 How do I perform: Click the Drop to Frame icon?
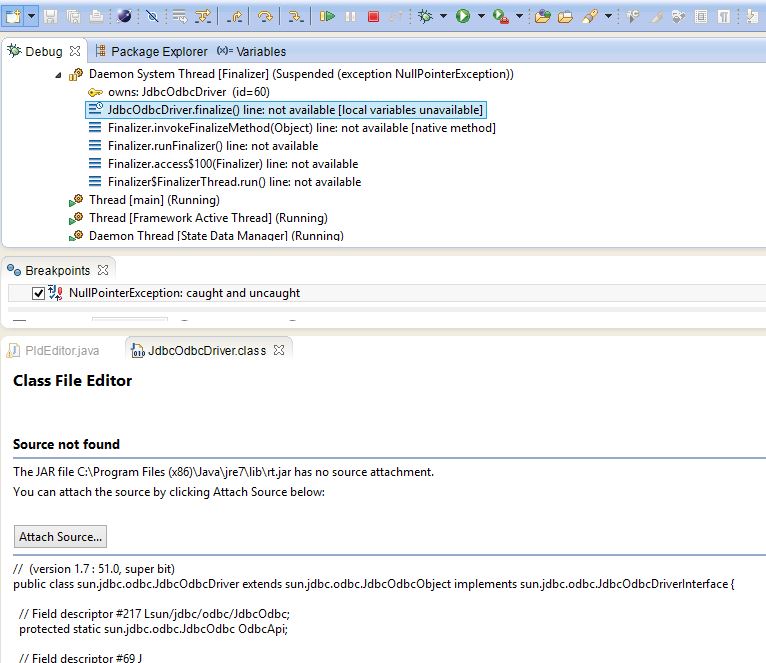click(x=179, y=17)
